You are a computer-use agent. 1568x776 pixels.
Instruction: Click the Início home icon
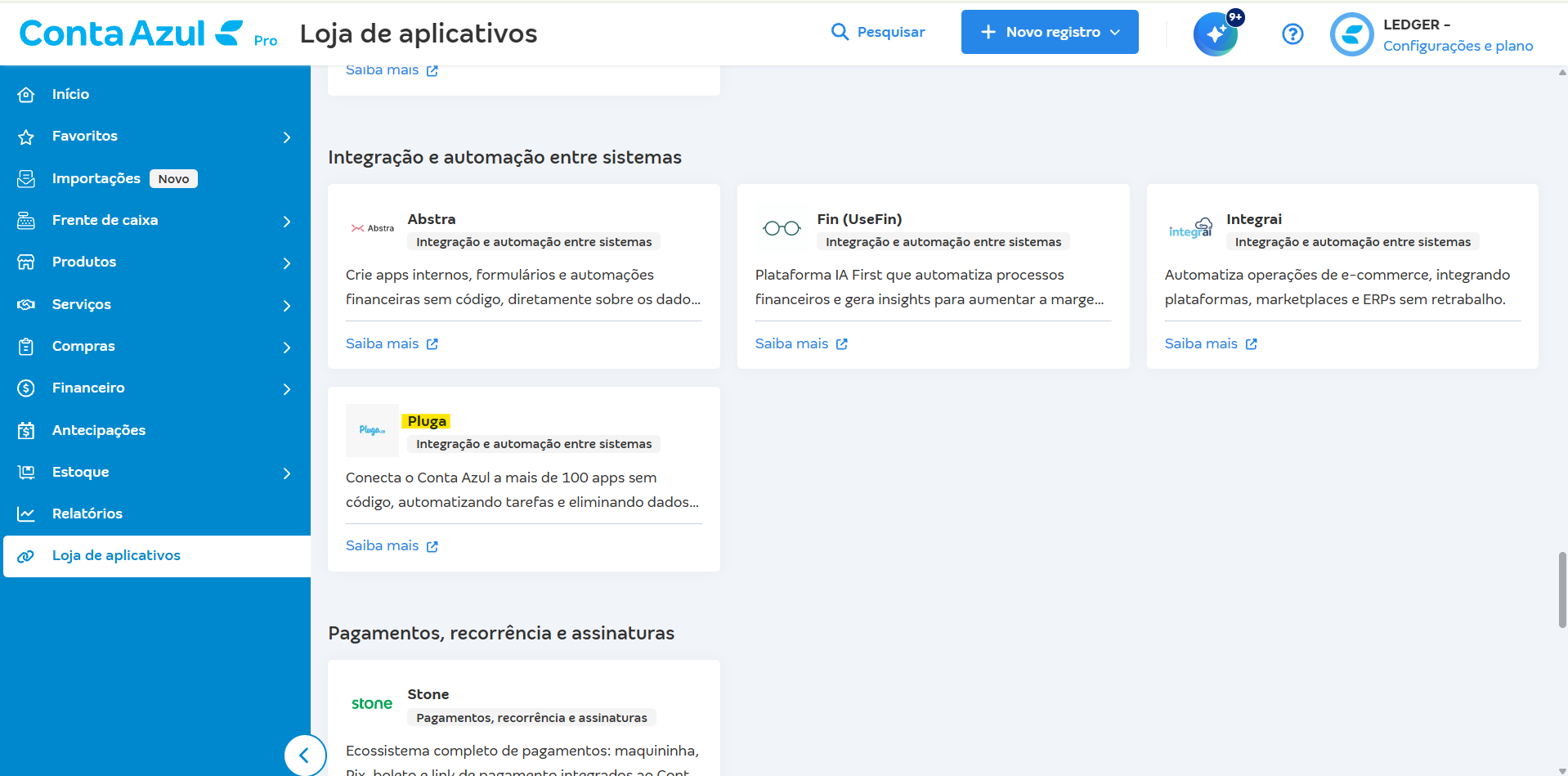(x=26, y=95)
